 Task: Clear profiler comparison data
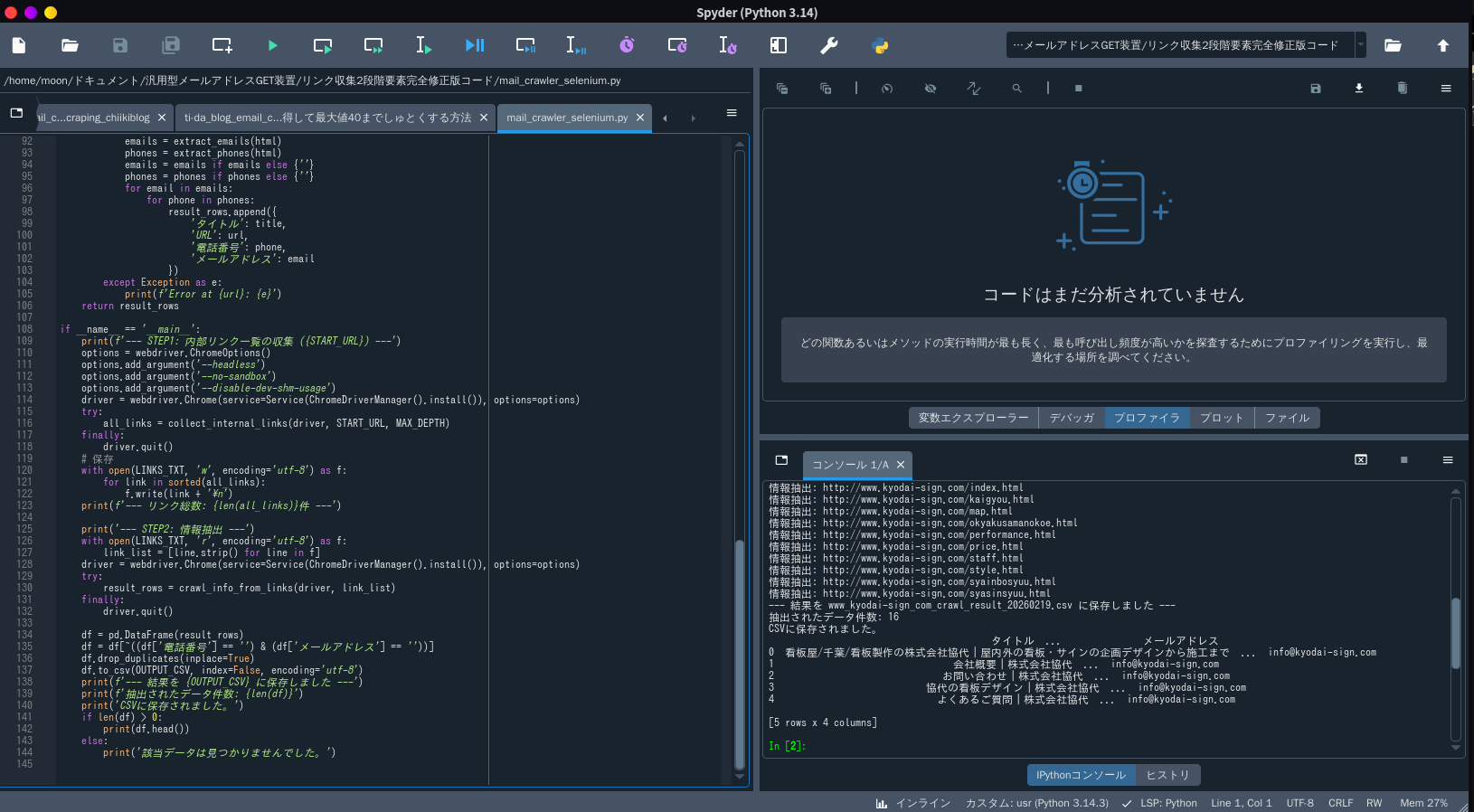click(1403, 89)
